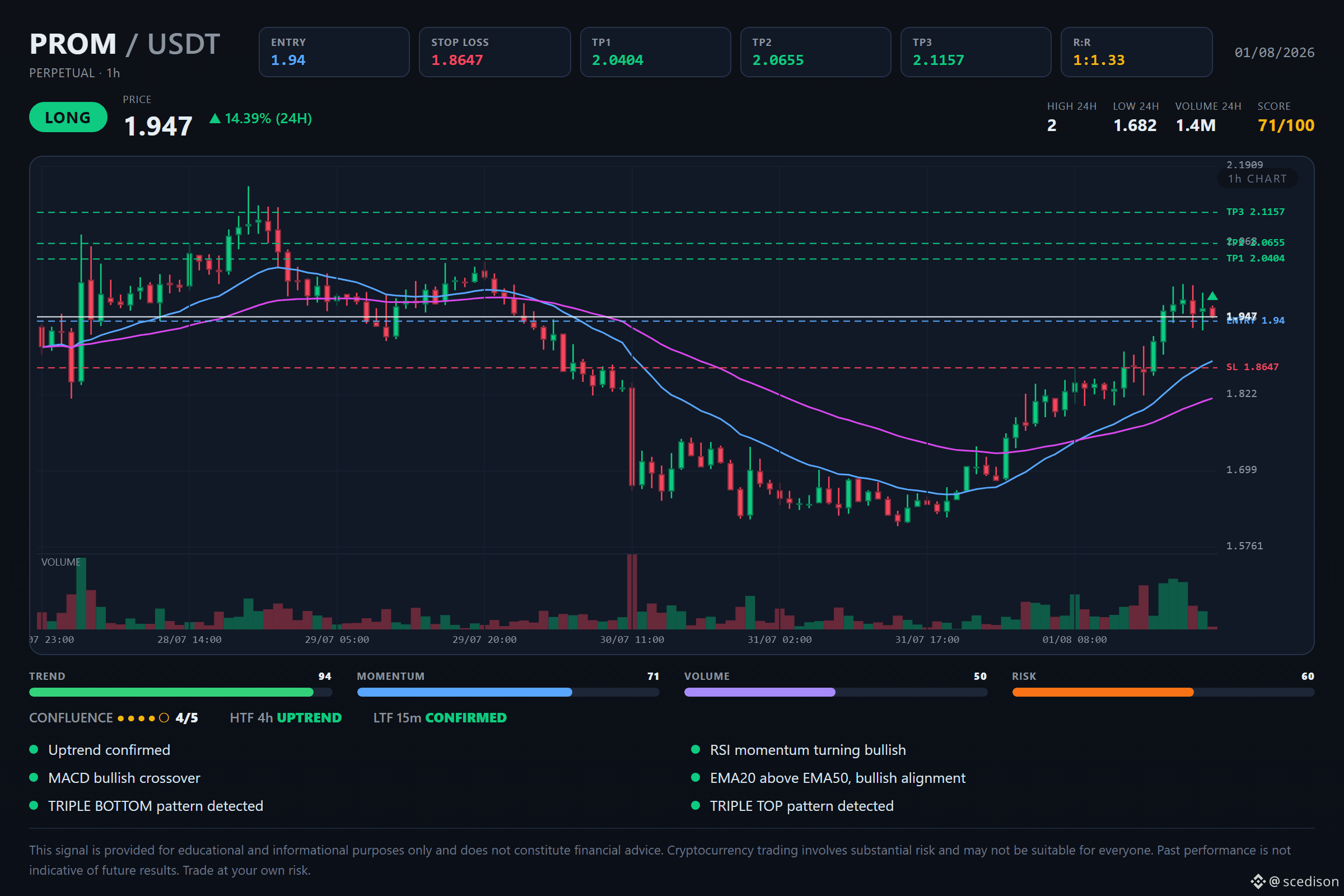1344x896 pixels.
Task: Click the 2.1909 price axis label
Action: click(x=1244, y=165)
